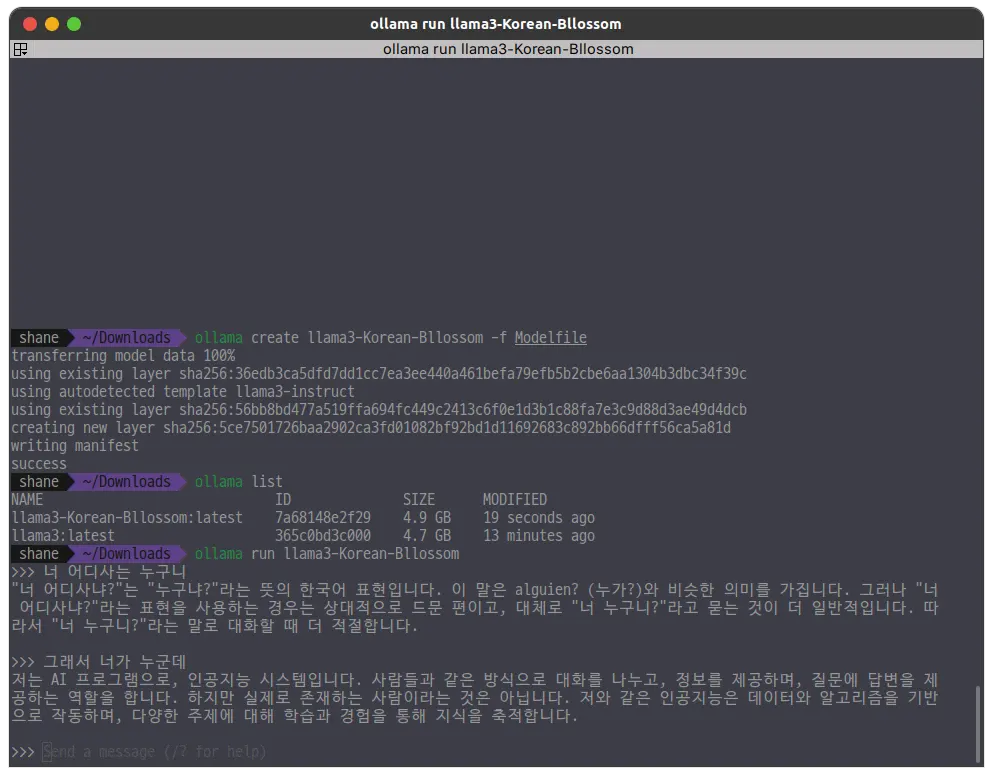Click the split pane icon in the tab bar

click(x=20, y=49)
